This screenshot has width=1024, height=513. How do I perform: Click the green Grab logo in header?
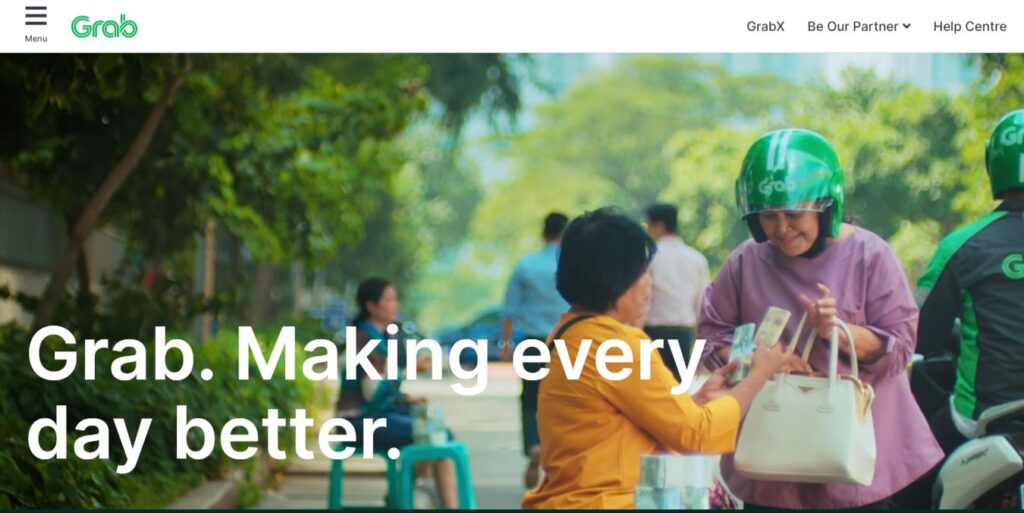(104, 27)
